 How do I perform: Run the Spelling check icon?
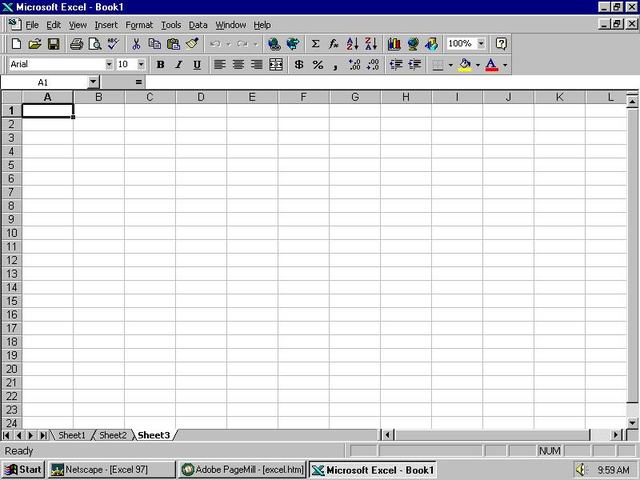click(113, 44)
